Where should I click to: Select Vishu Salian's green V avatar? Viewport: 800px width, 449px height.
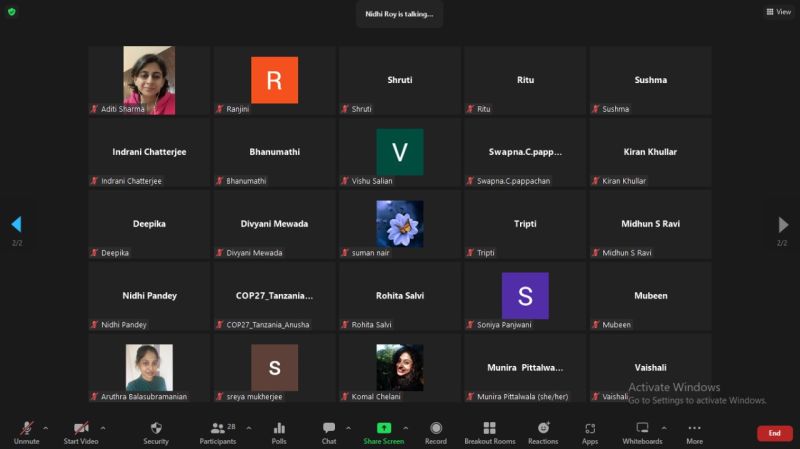[400, 152]
